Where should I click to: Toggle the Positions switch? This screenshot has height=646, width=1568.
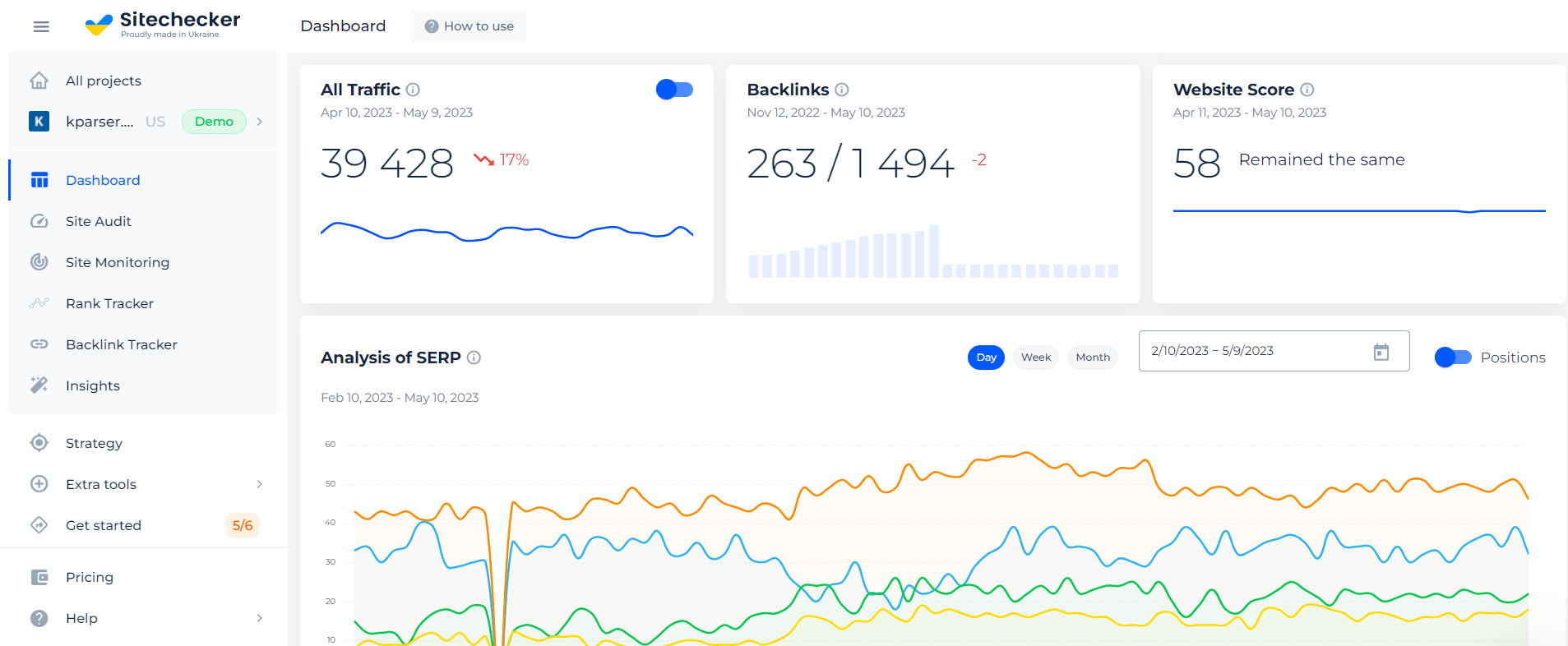pyautogui.click(x=1452, y=358)
